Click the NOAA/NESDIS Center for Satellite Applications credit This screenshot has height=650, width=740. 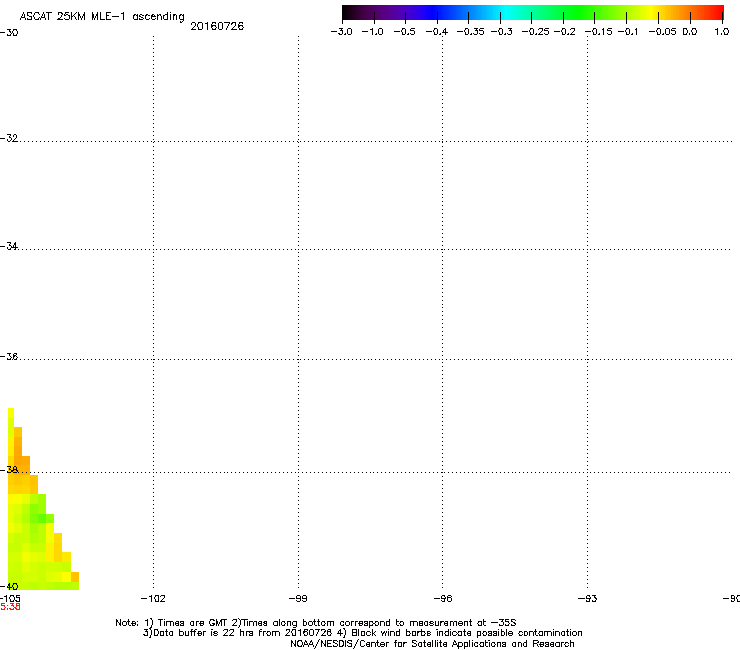432,644
